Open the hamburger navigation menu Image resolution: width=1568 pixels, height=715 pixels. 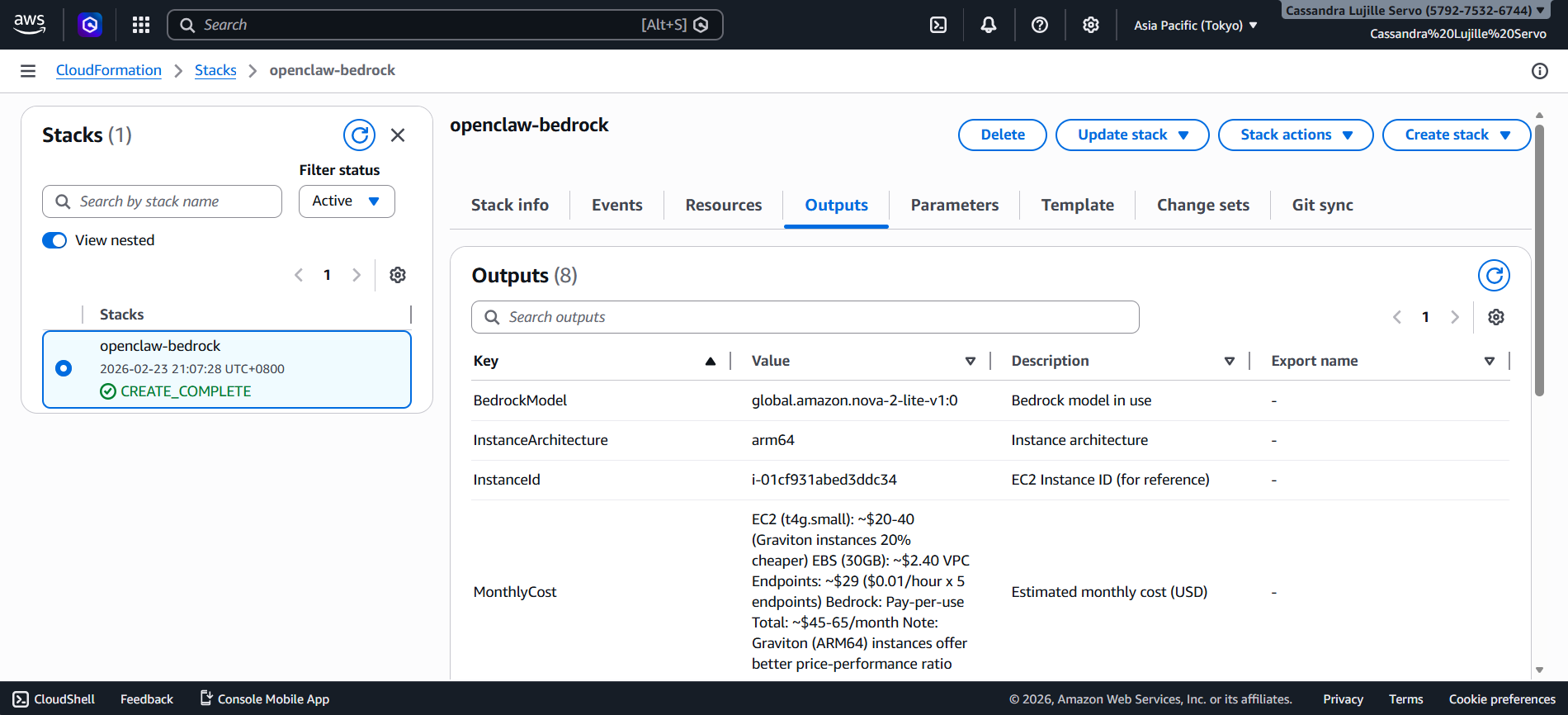coord(28,71)
